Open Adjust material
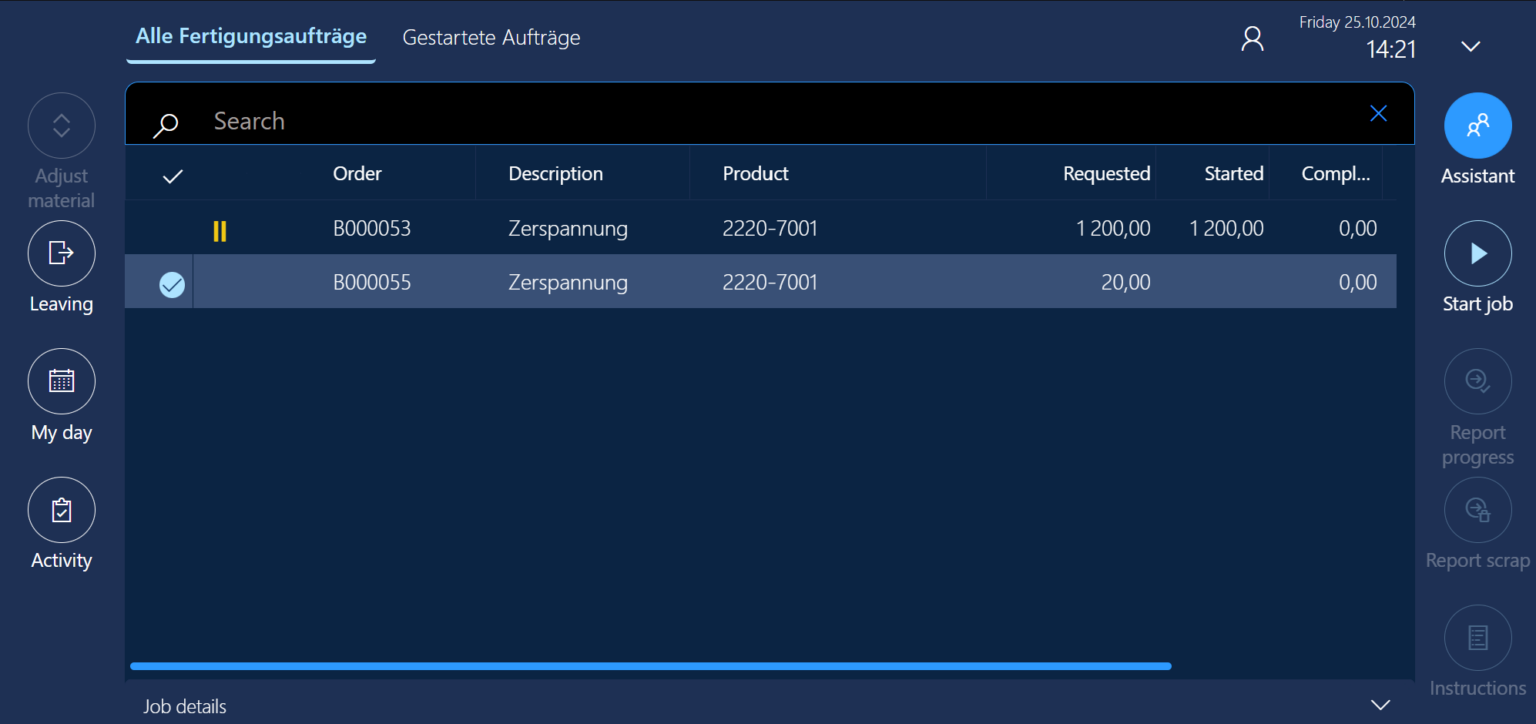This screenshot has width=1536, height=724. tap(61, 125)
